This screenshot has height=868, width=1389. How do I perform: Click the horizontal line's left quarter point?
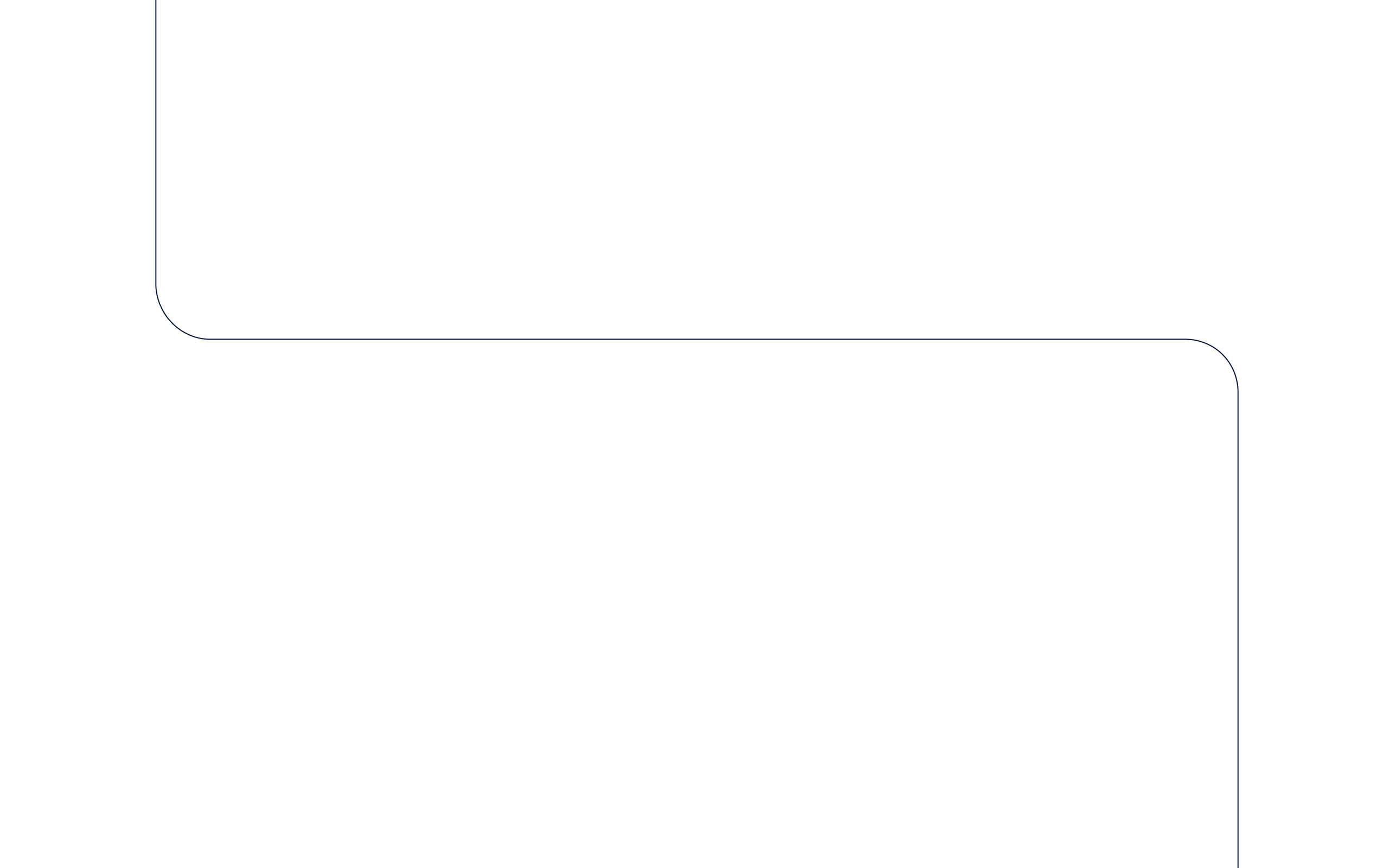pos(454,339)
